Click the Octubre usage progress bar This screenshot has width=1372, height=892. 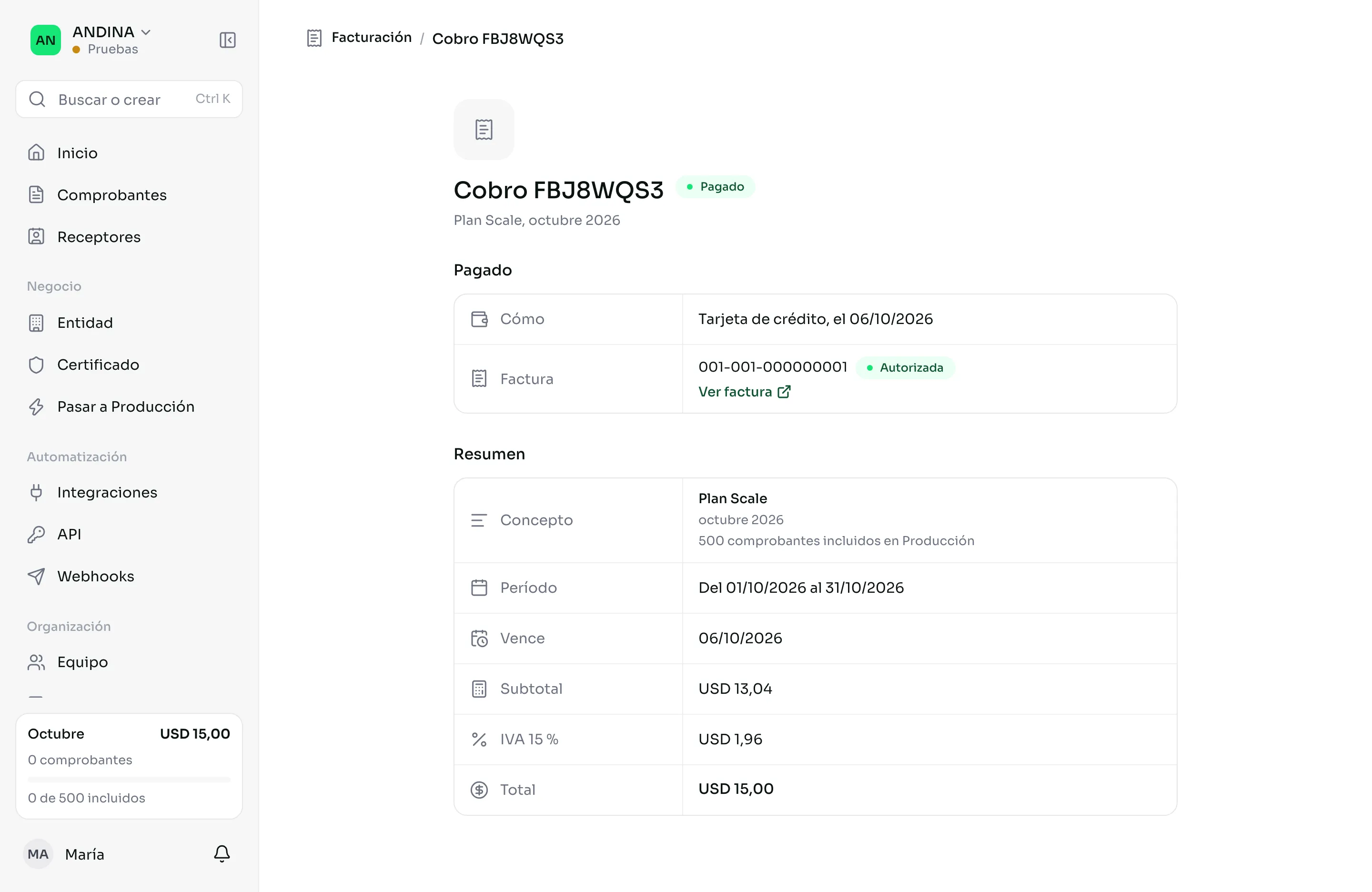click(x=129, y=779)
